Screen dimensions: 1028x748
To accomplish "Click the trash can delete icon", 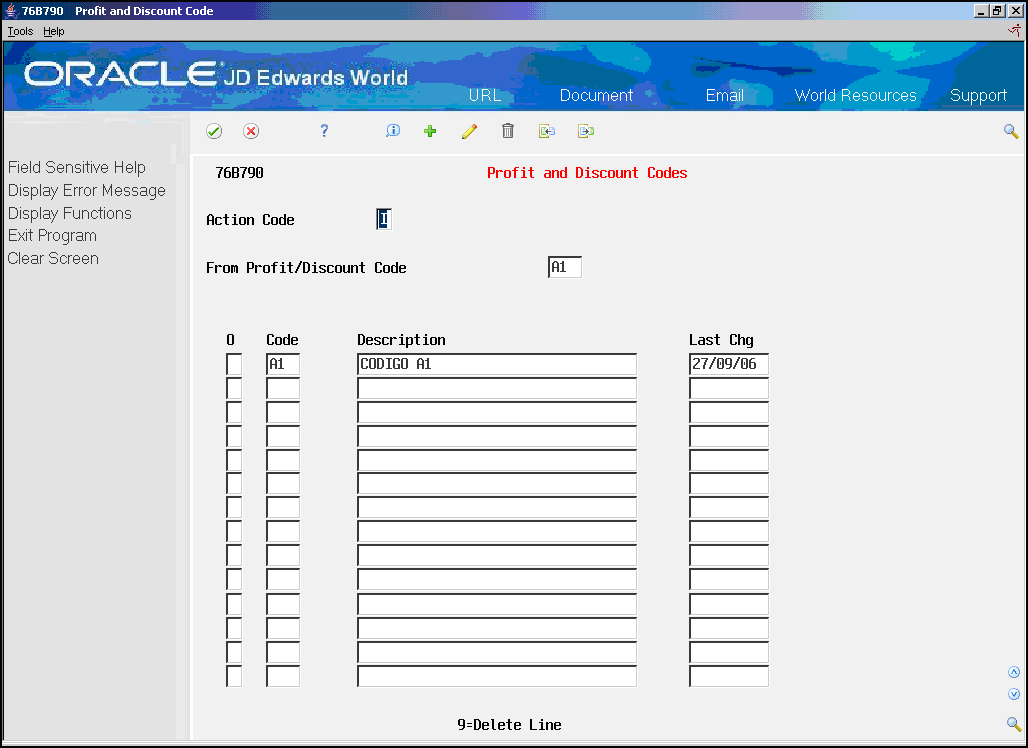I will [x=507, y=131].
